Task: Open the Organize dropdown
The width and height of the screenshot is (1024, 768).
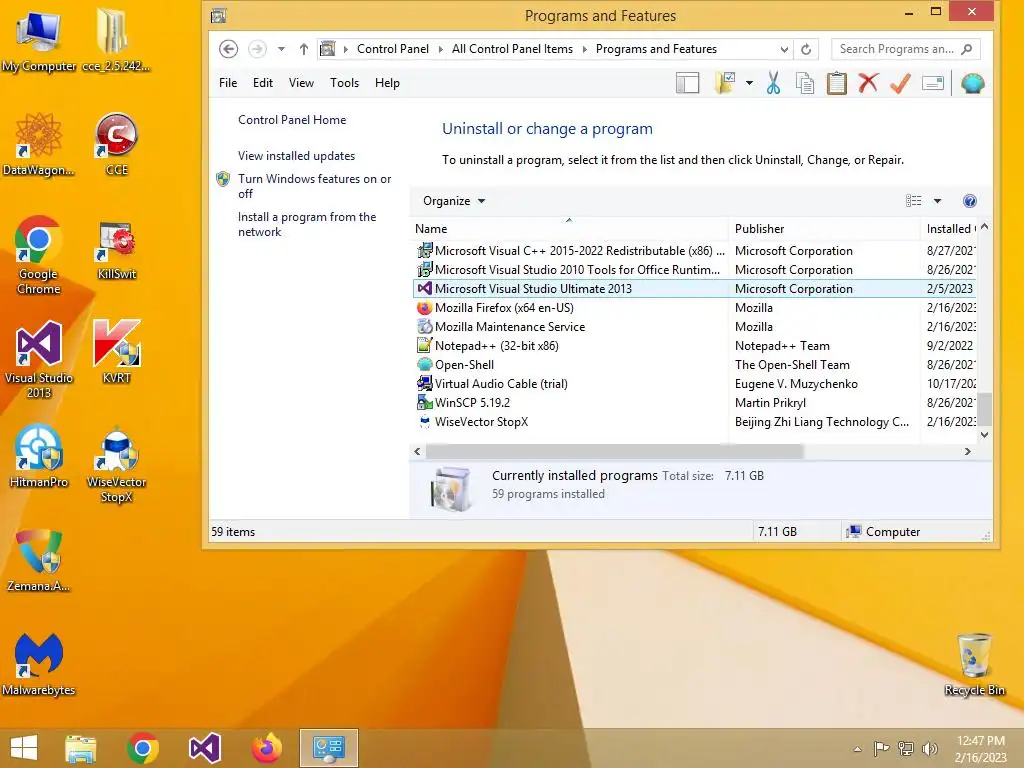Action: click(454, 201)
